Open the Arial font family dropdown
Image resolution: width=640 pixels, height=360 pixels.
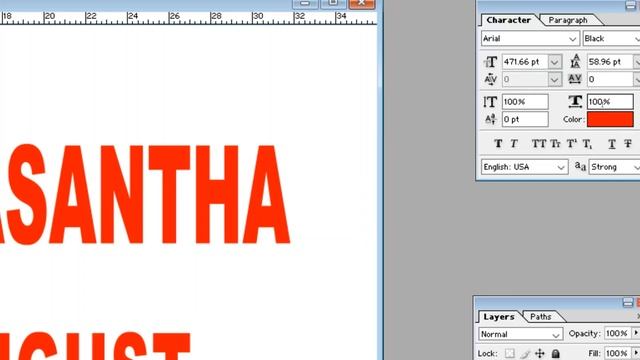click(x=572, y=39)
